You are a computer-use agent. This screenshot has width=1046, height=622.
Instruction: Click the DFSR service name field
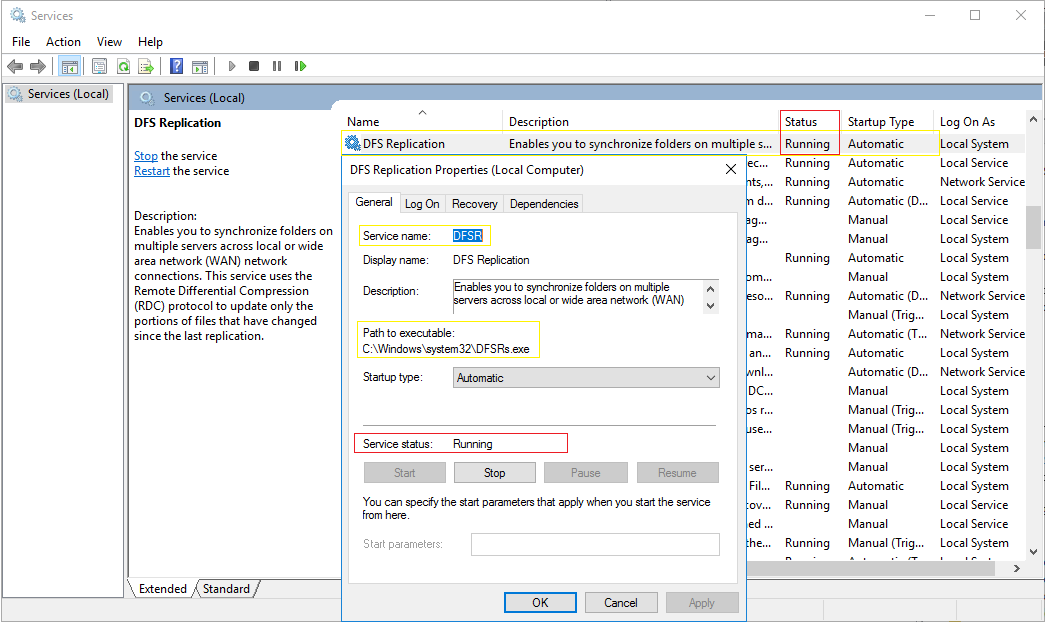coord(467,236)
